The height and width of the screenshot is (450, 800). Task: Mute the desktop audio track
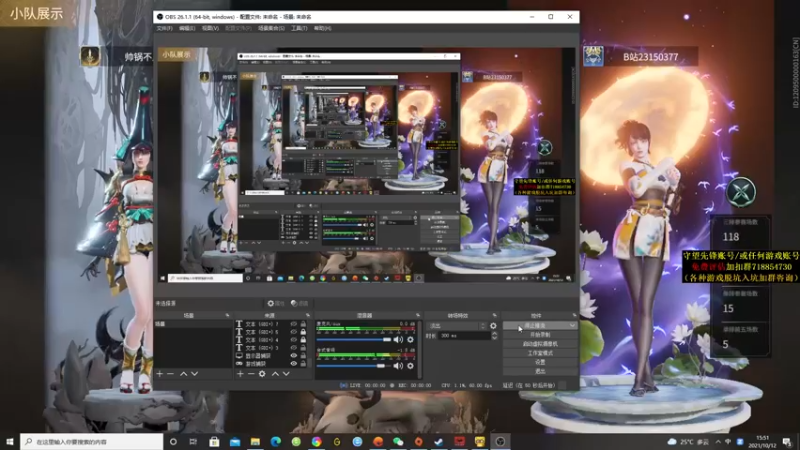[x=398, y=366]
